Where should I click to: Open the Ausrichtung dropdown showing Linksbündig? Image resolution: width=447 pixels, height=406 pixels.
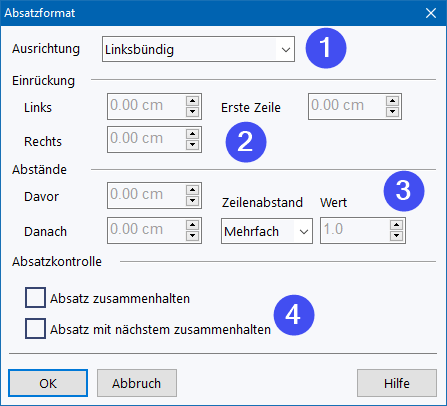(198, 49)
